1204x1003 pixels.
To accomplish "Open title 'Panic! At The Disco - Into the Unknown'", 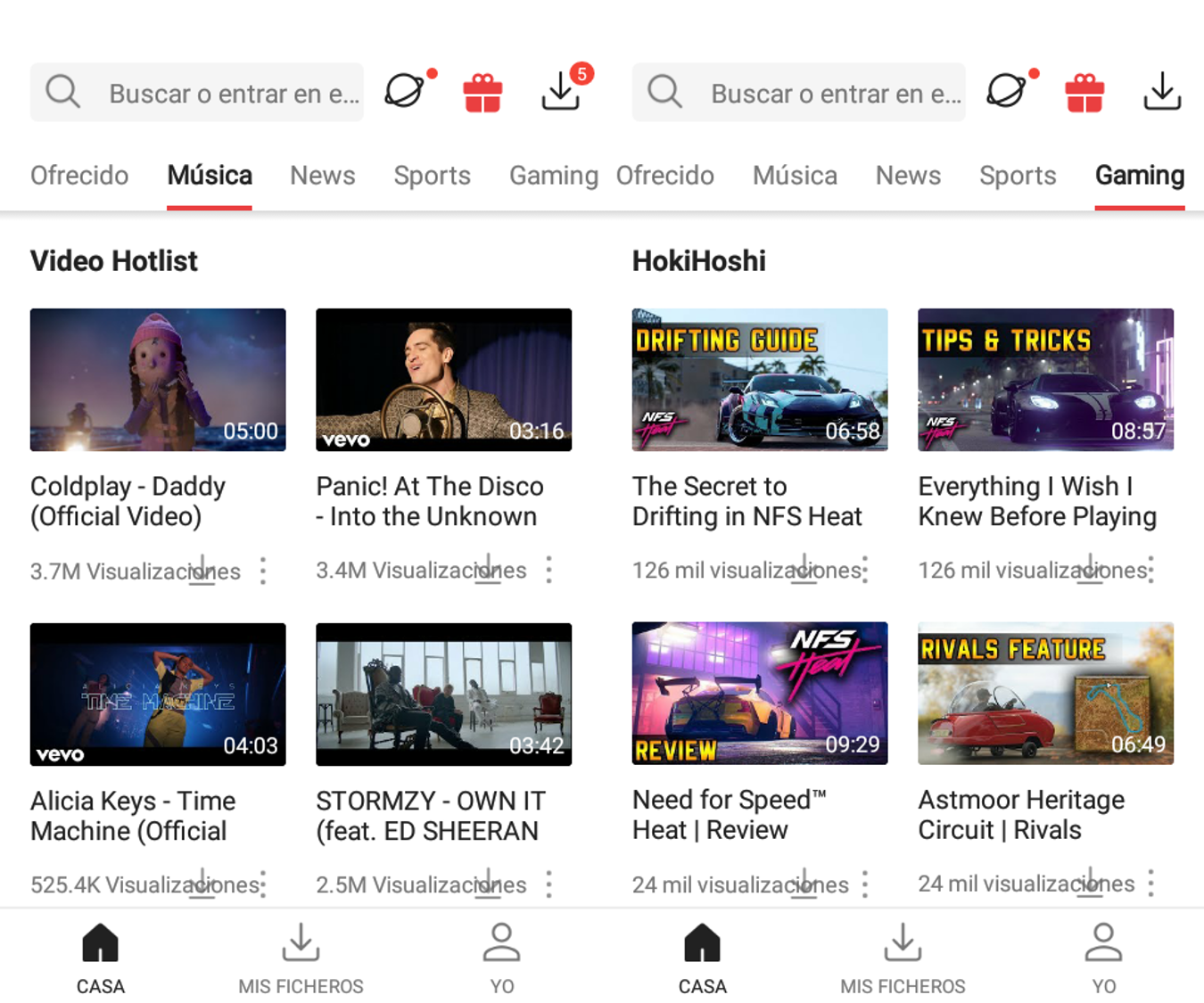I will click(430, 501).
